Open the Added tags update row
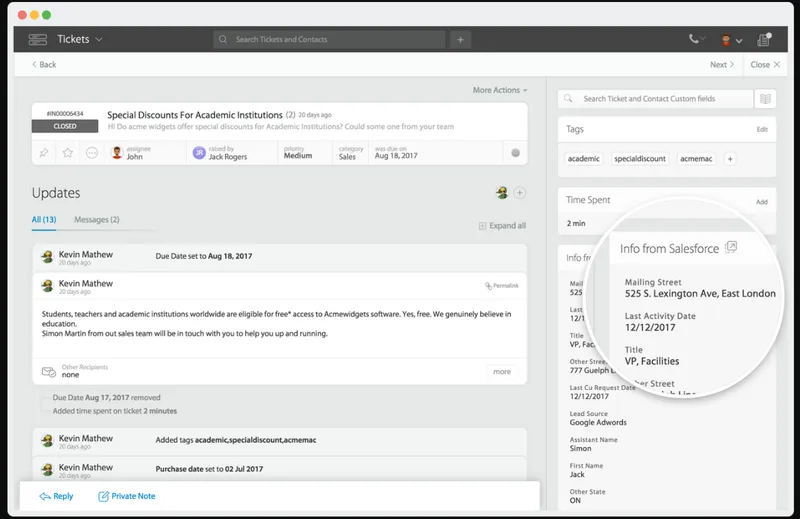This screenshot has height=519, width=800. click(x=280, y=442)
